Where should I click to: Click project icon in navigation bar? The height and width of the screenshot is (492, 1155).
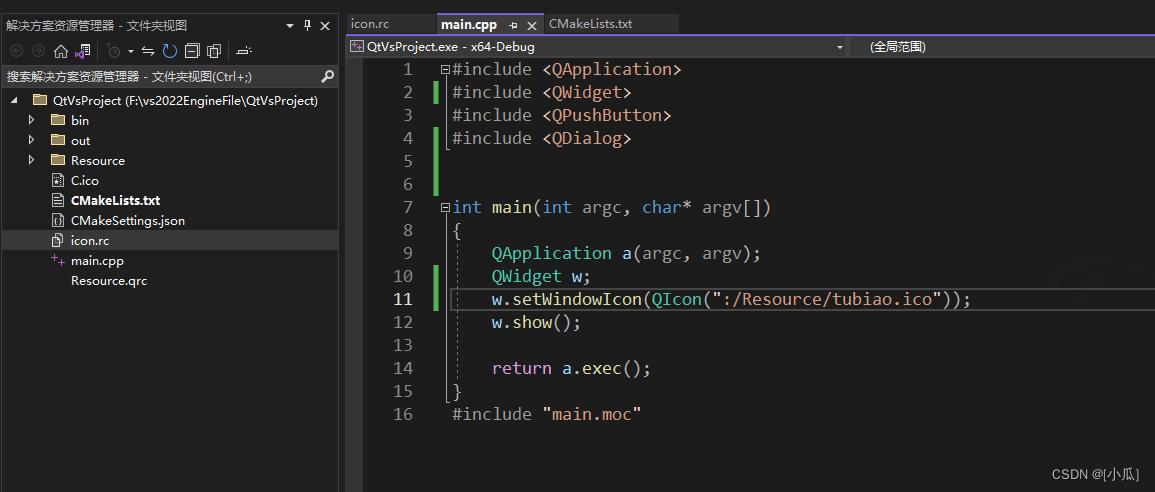(357, 46)
